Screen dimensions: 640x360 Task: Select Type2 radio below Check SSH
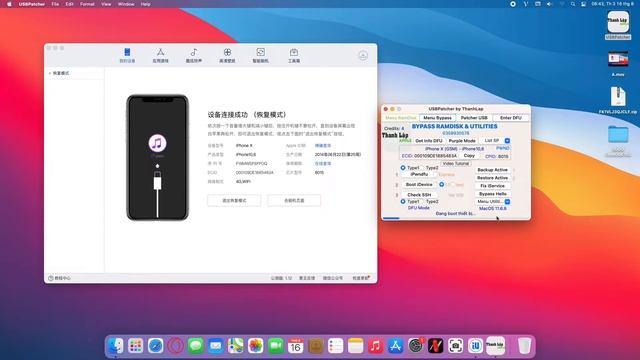(422, 202)
